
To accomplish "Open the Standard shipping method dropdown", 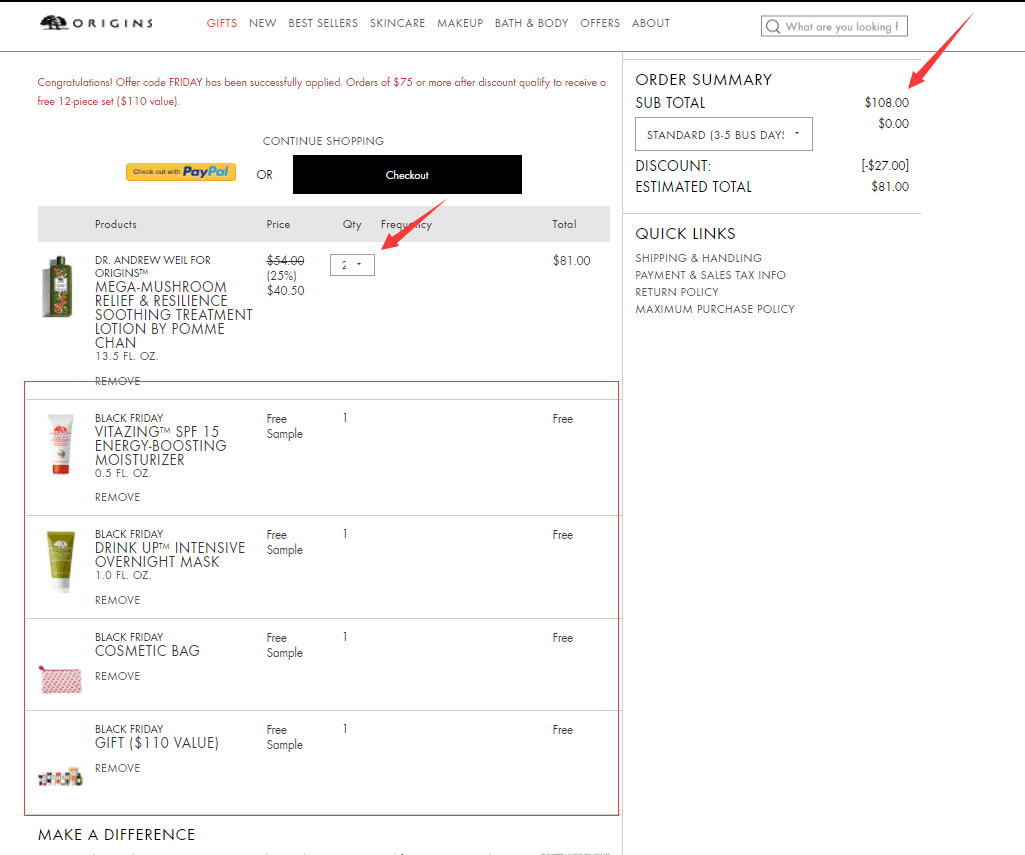I will click(724, 134).
